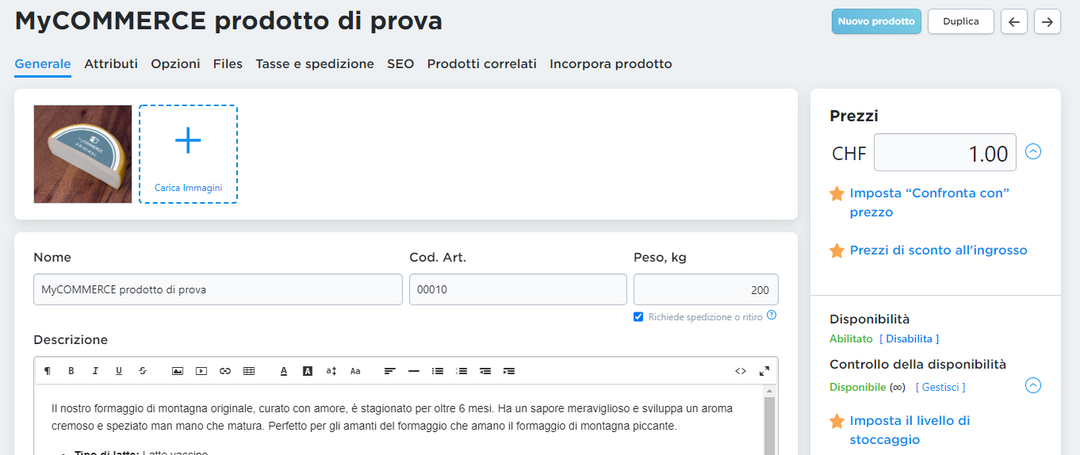Toggle strikethrough formatting in description editor
The height and width of the screenshot is (455, 1080).
[143, 371]
